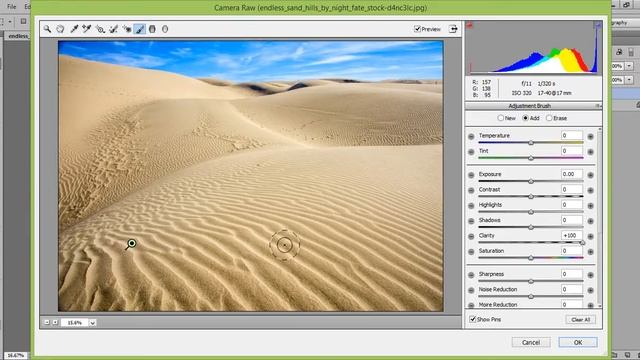Image resolution: width=640 pixels, height=360 pixels.
Task: Decrease Saturation with its minus icon
Action: (x=471, y=252)
